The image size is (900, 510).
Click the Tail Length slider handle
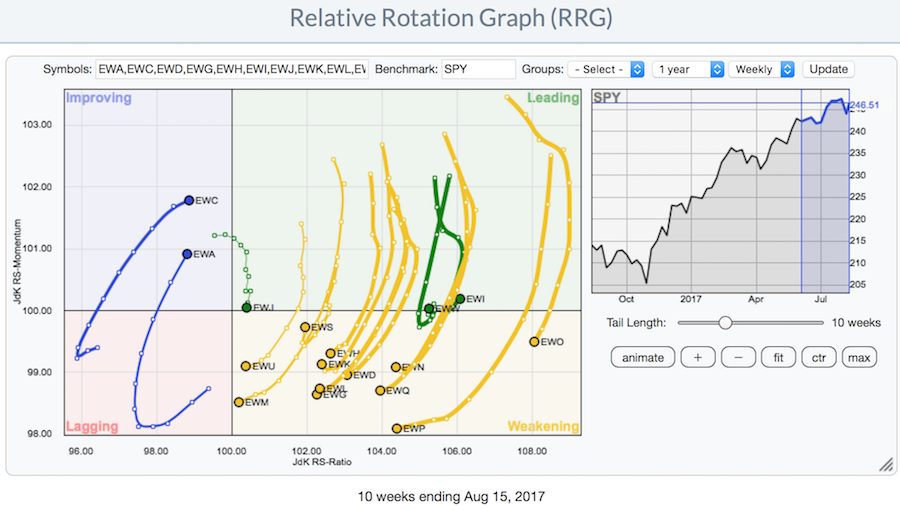tap(725, 322)
